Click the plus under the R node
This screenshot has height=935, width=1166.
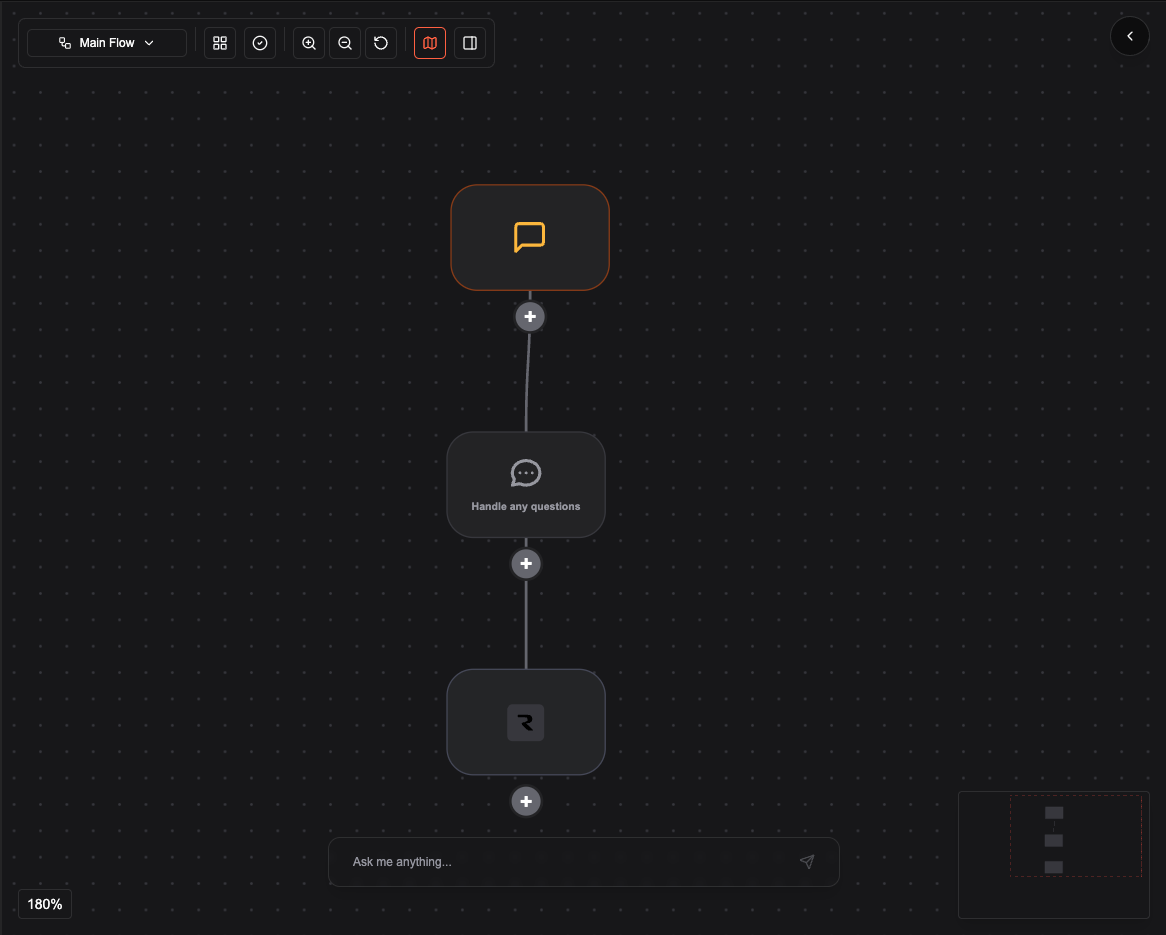point(526,801)
